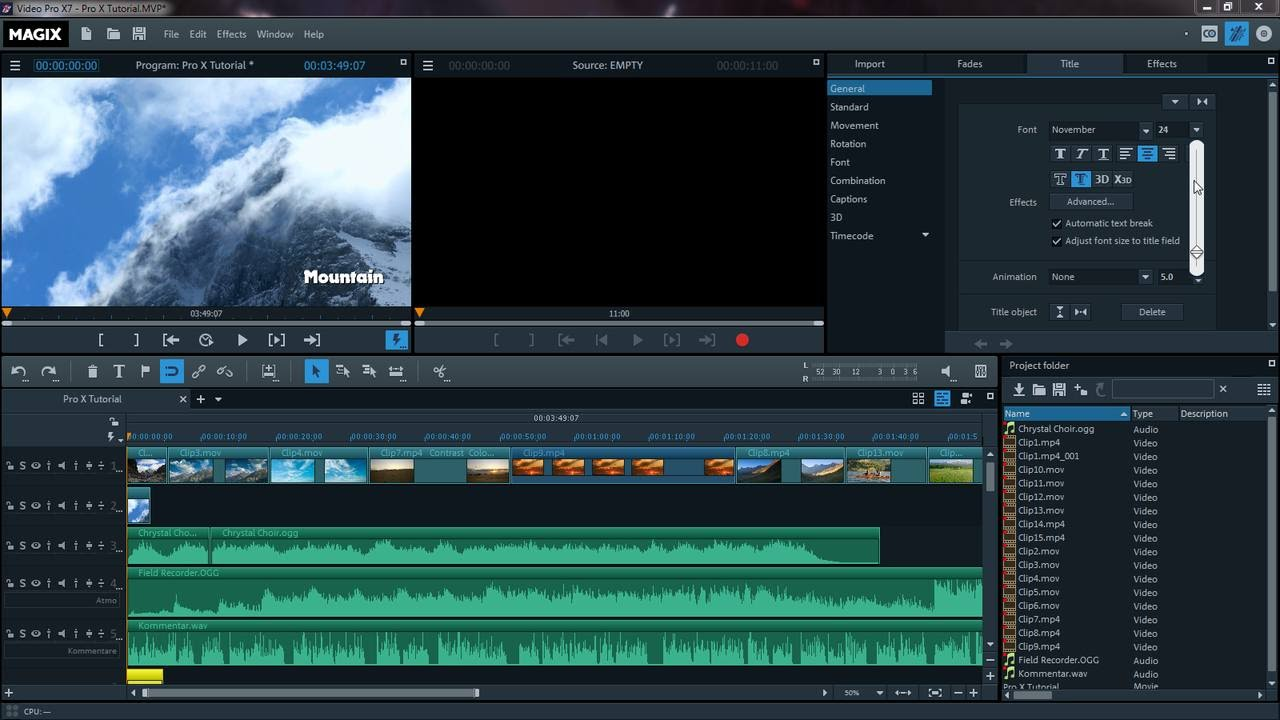Open the dropdown arrow above the Font settings
The height and width of the screenshot is (720, 1280).
coord(1175,102)
